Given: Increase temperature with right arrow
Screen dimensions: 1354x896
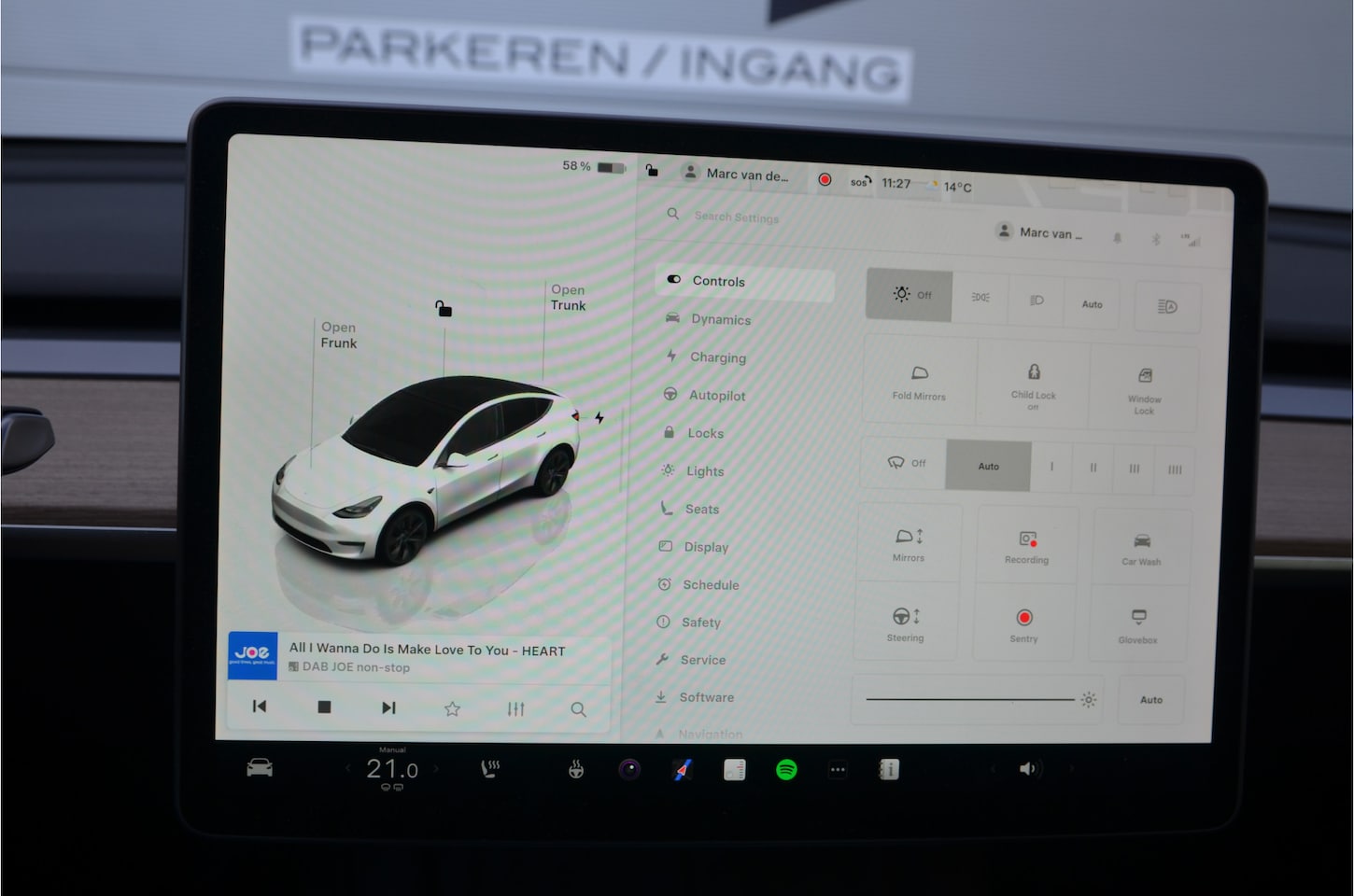Looking at the screenshot, I should click(436, 769).
